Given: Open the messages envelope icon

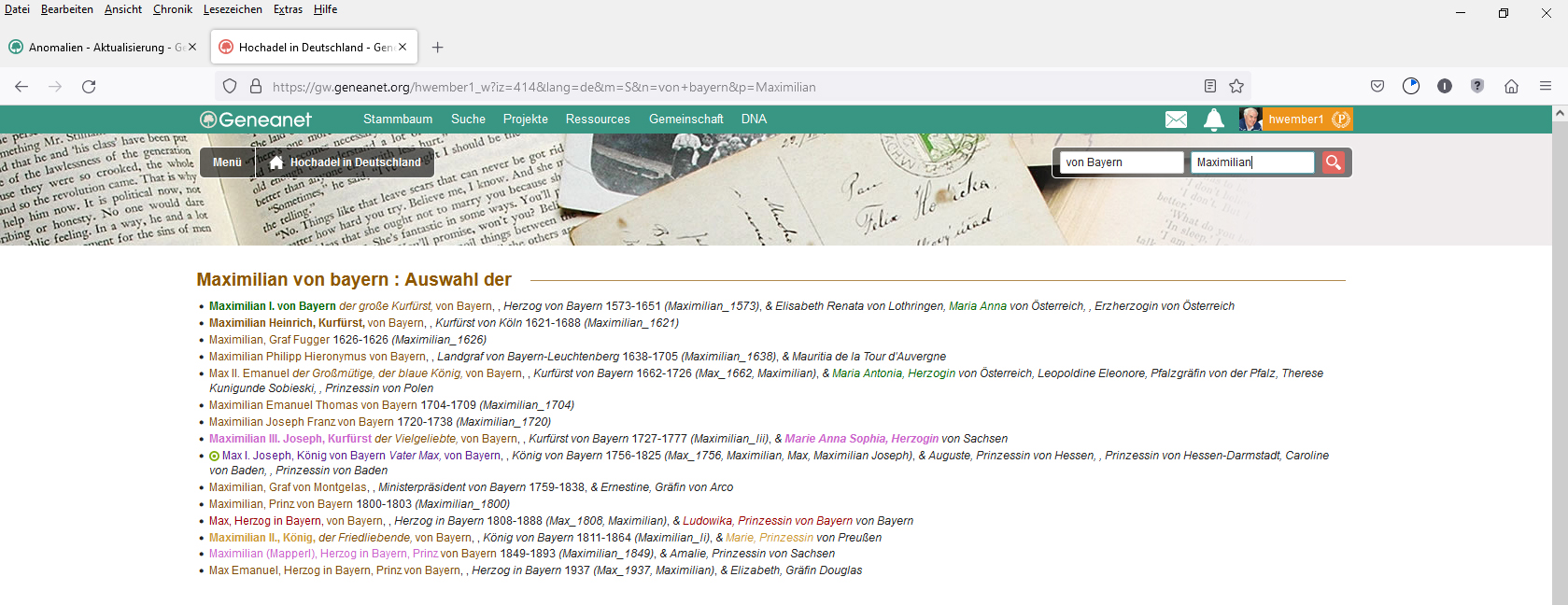Looking at the screenshot, I should coord(1176,120).
